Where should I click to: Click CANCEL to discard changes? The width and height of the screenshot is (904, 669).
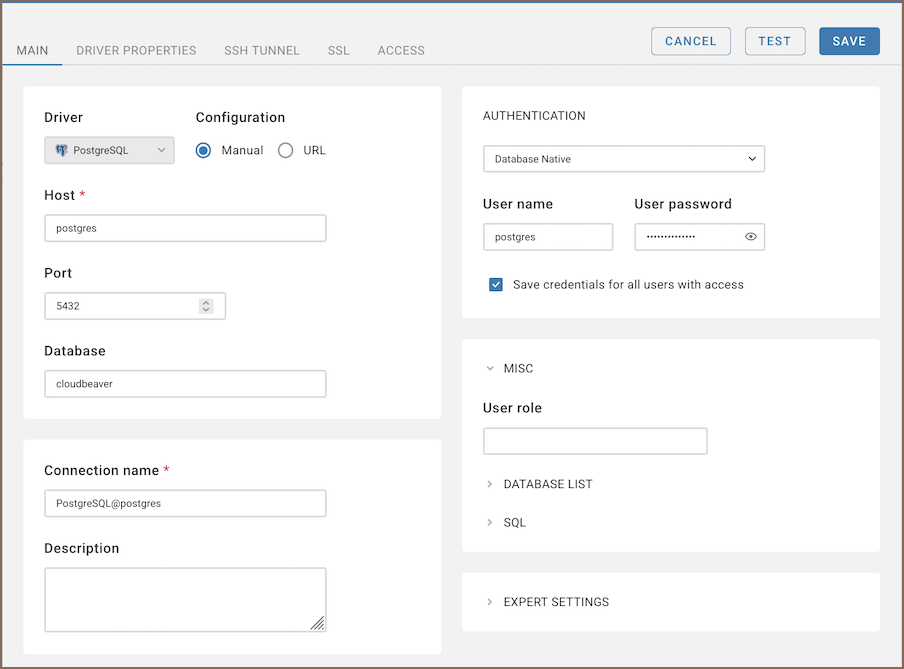691,41
